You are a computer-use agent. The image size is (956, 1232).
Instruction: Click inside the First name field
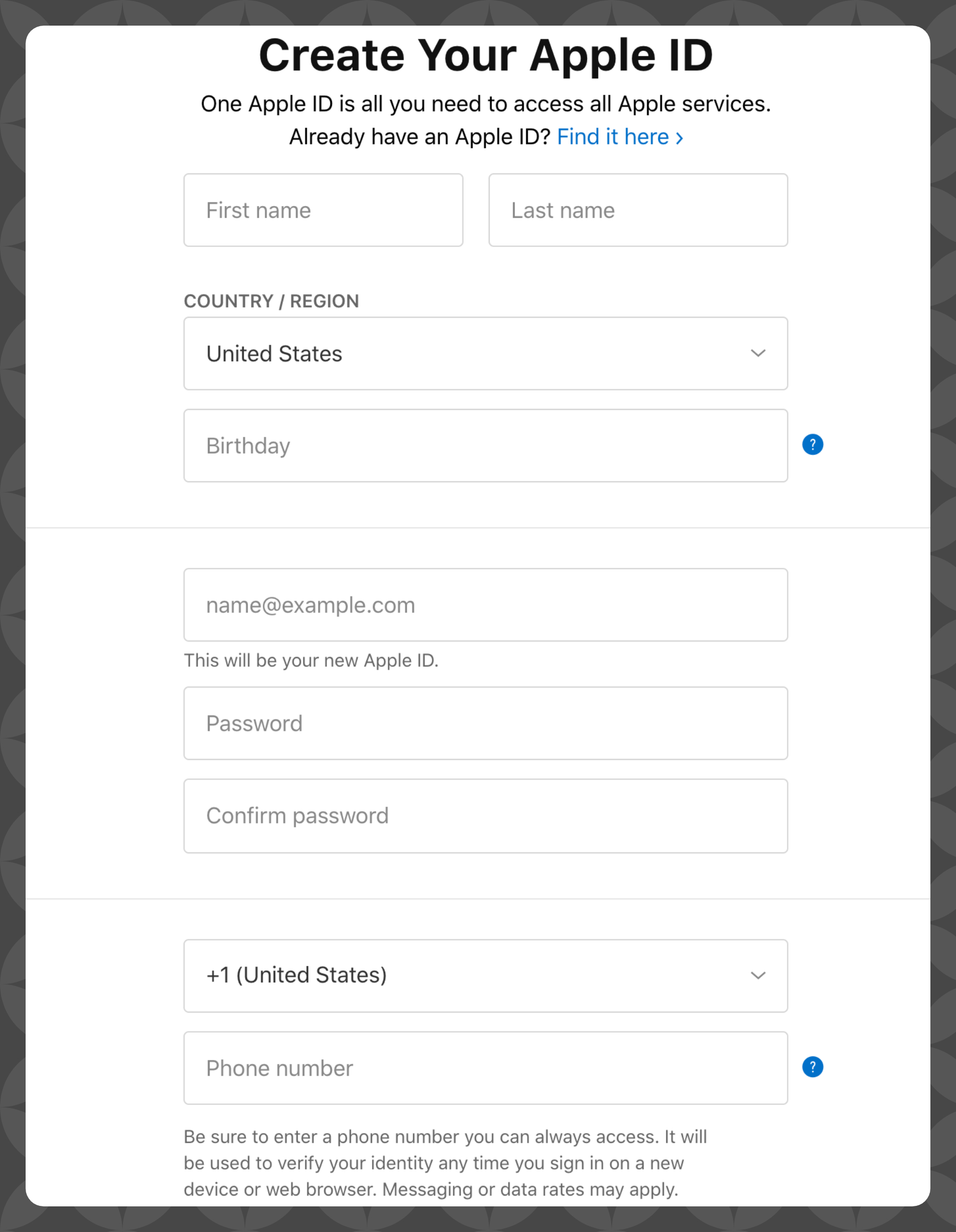[323, 210]
